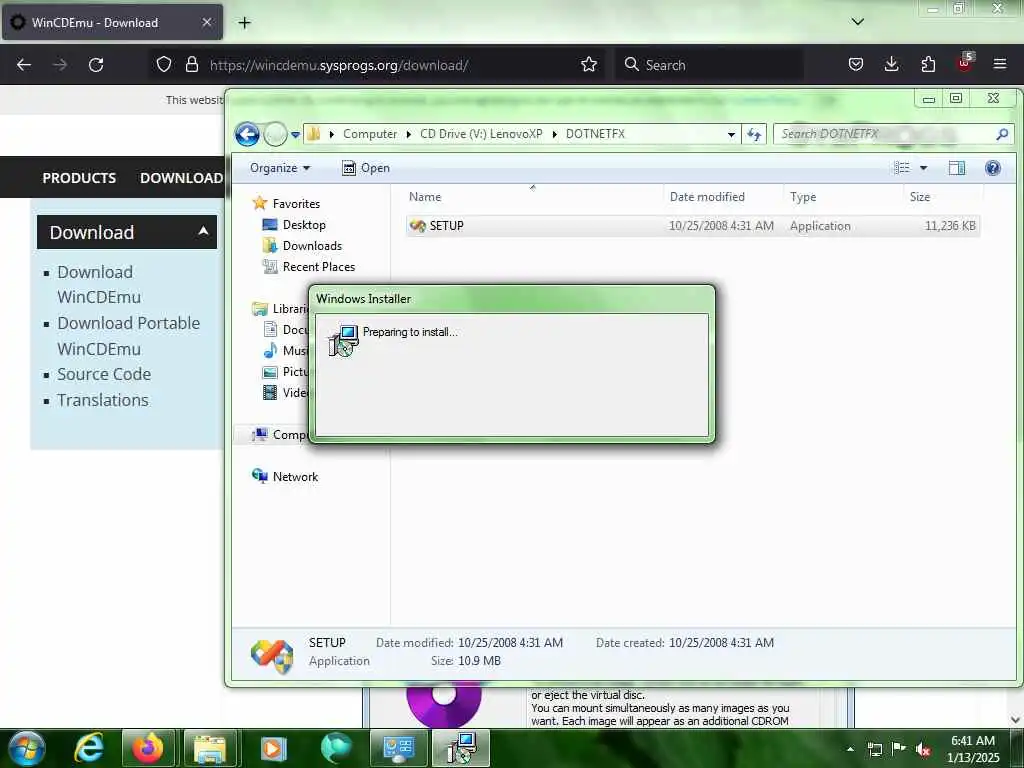
Task: Open a new Firefox tab
Action: coord(244,23)
